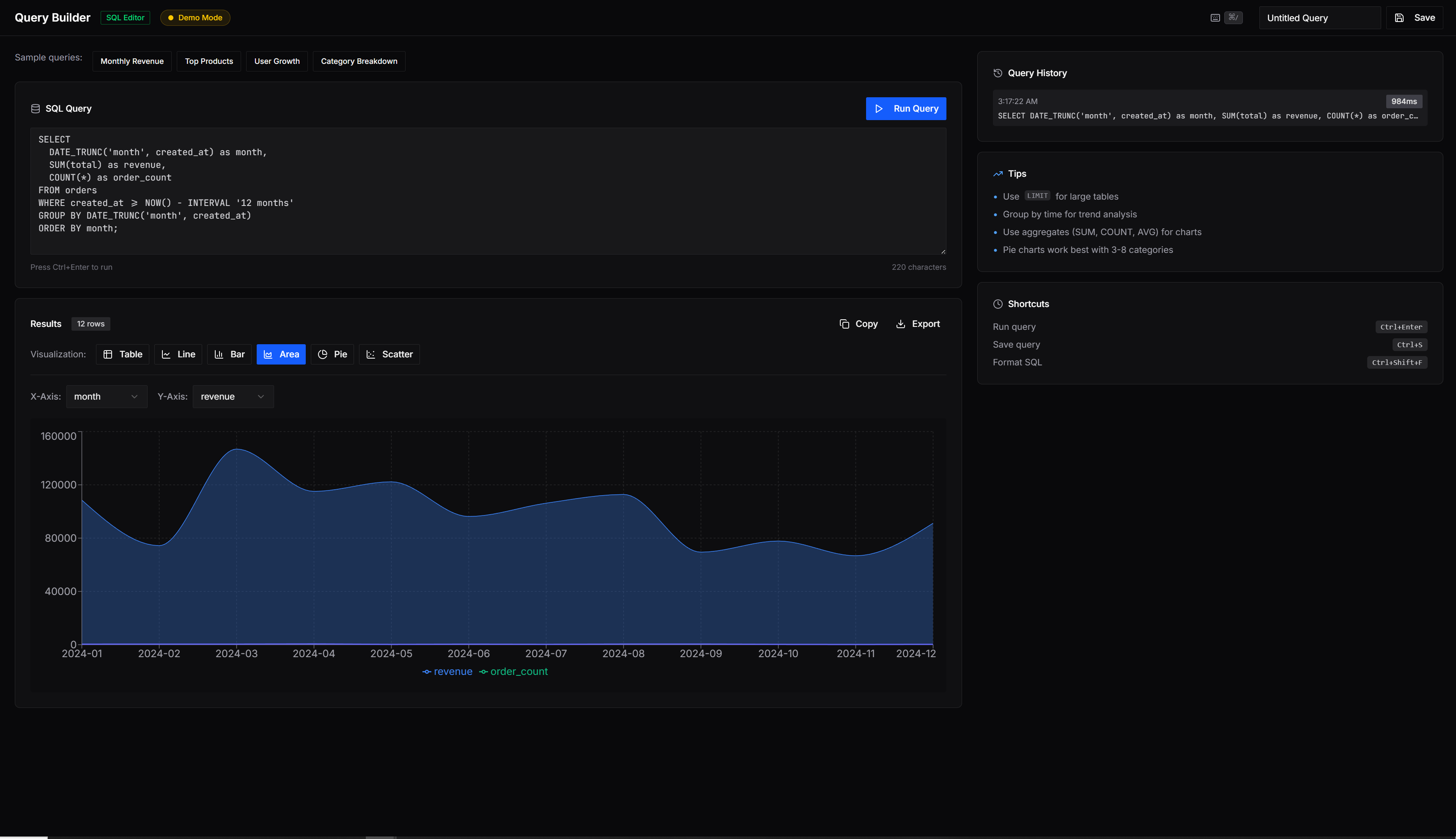Click the Copy clipboard icon
The image size is (1456, 839).
coord(844,324)
